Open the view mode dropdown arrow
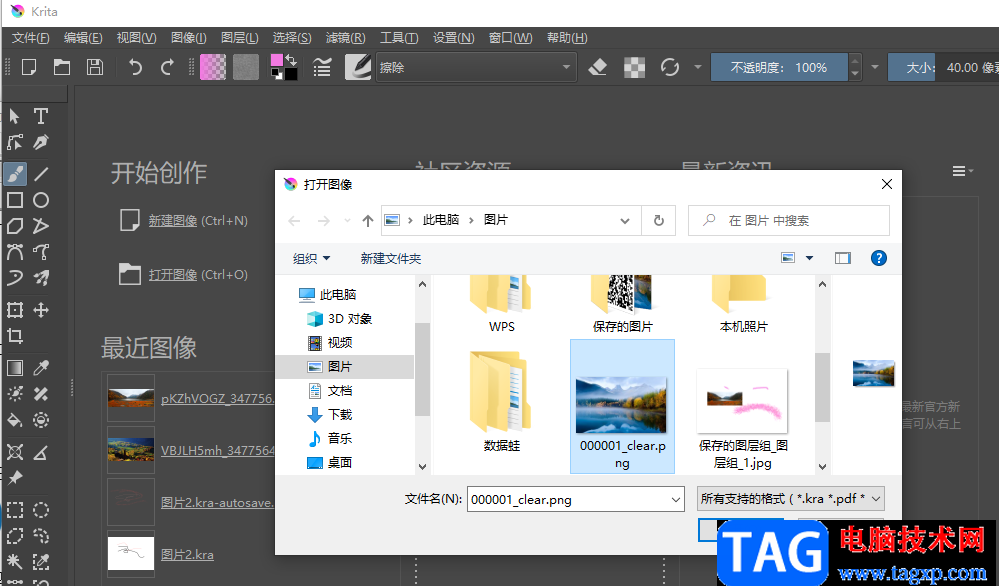 [x=810, y=258]
